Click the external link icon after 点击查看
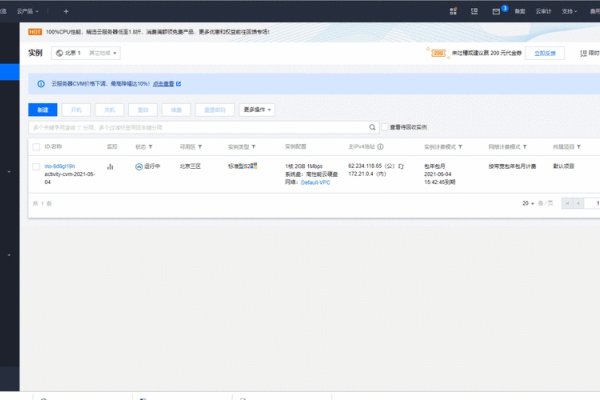Viewport: 600px width, 400px height. pos(178,84)
